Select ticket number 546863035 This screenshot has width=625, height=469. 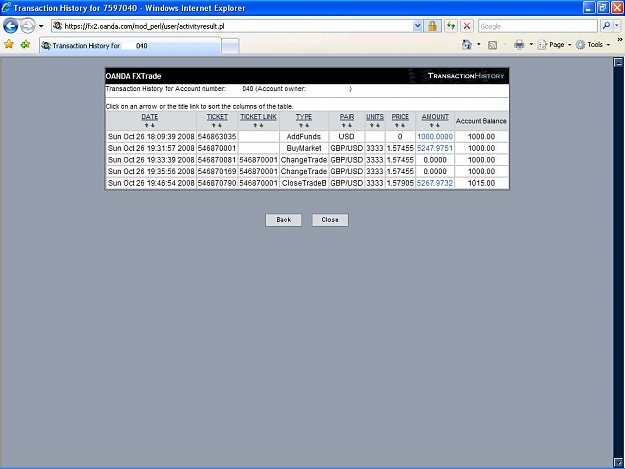click(x=217, y=137)
